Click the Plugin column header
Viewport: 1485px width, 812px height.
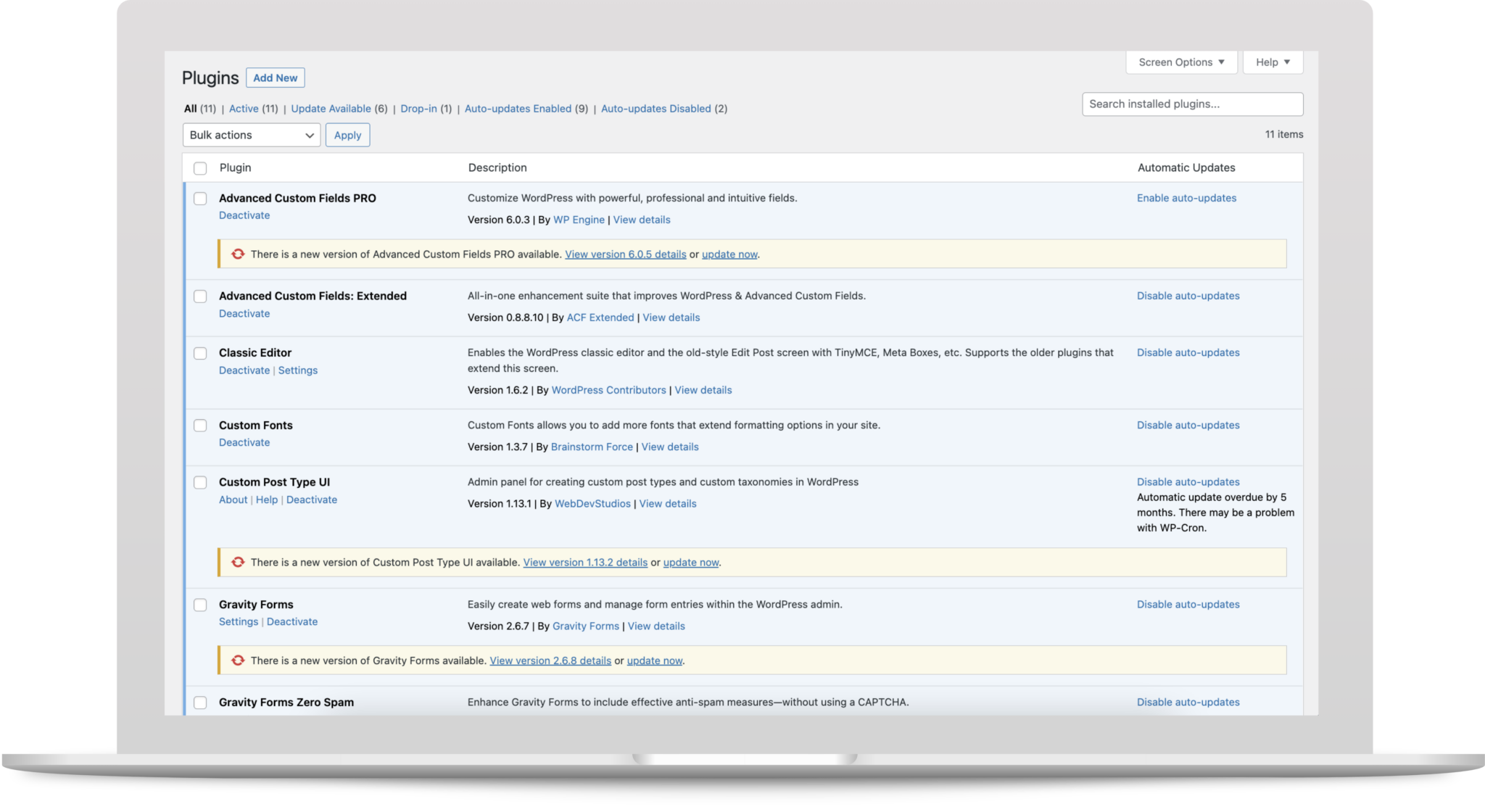click(235, 167)
